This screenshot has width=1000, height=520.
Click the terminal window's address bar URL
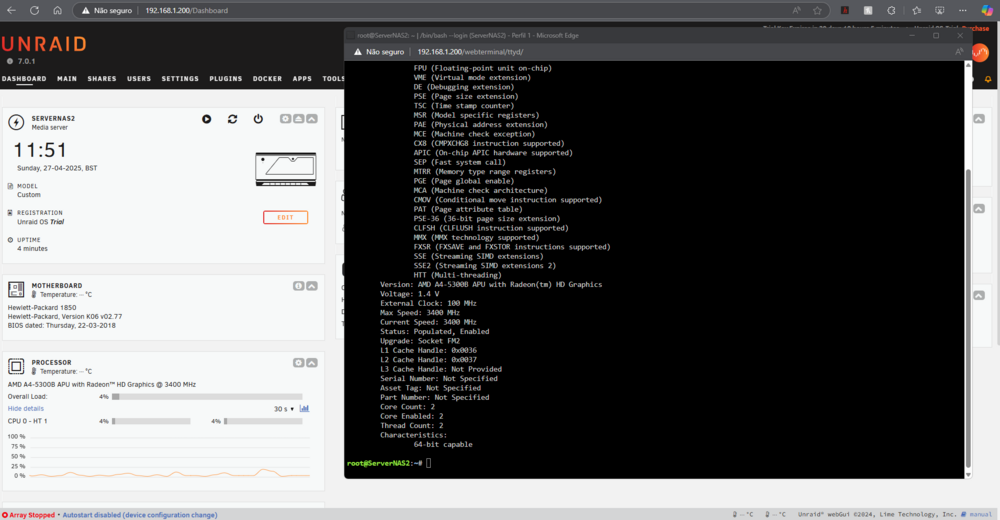click(470, 52)
